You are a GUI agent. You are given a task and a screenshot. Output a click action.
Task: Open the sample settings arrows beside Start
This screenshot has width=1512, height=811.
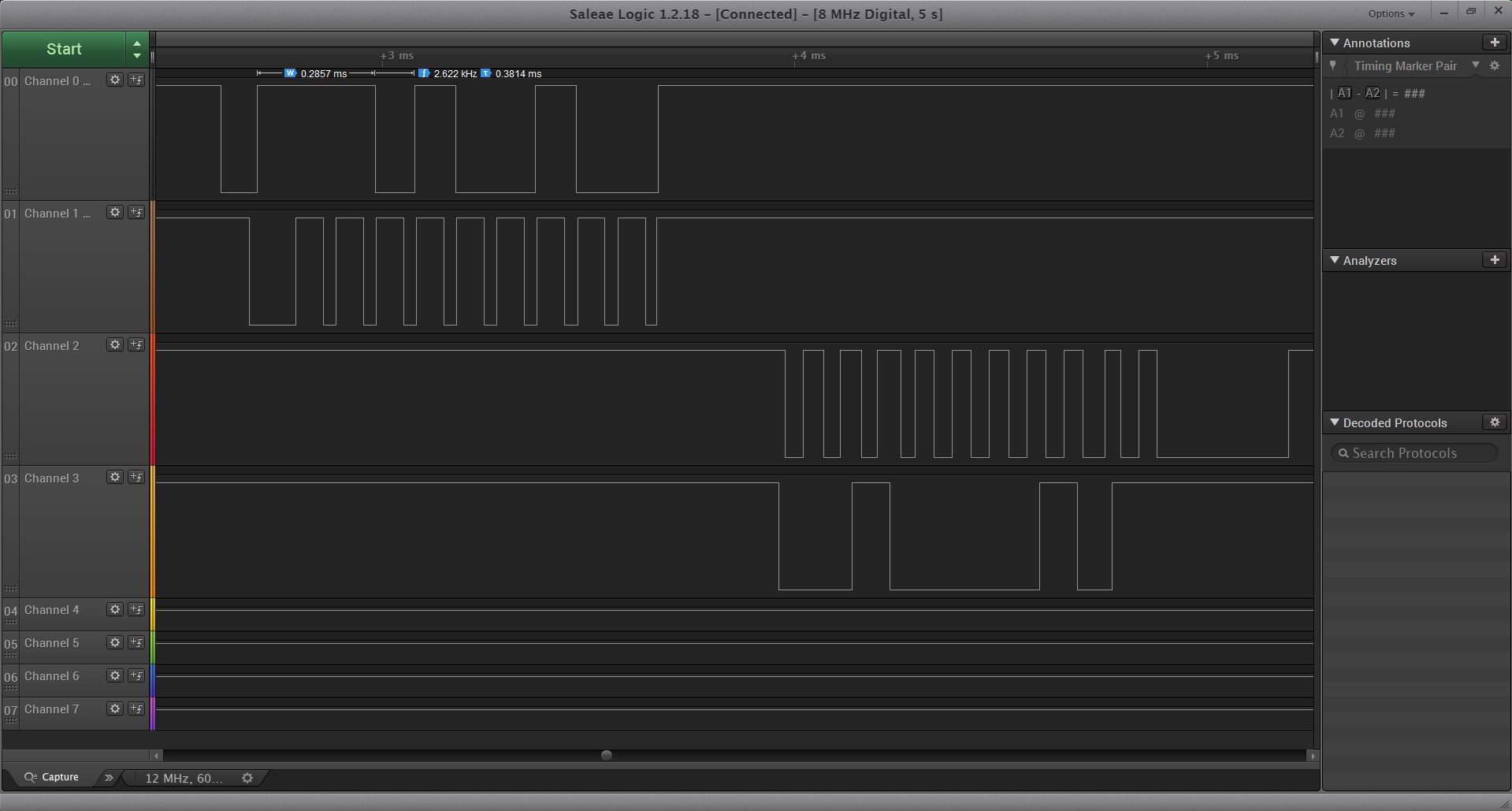(137, 49)
